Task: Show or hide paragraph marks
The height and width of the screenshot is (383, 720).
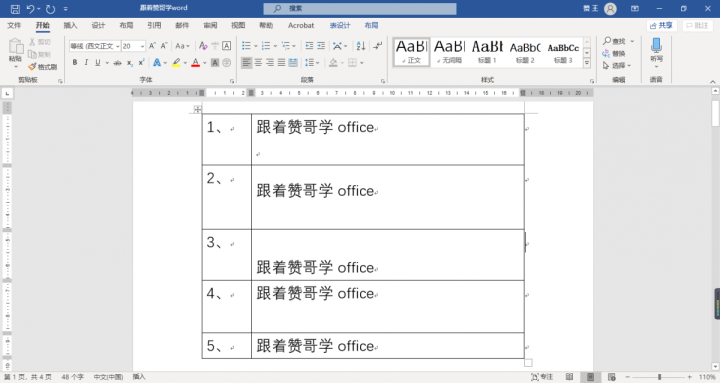Action: pyautogui.click(x=377, y=46)
